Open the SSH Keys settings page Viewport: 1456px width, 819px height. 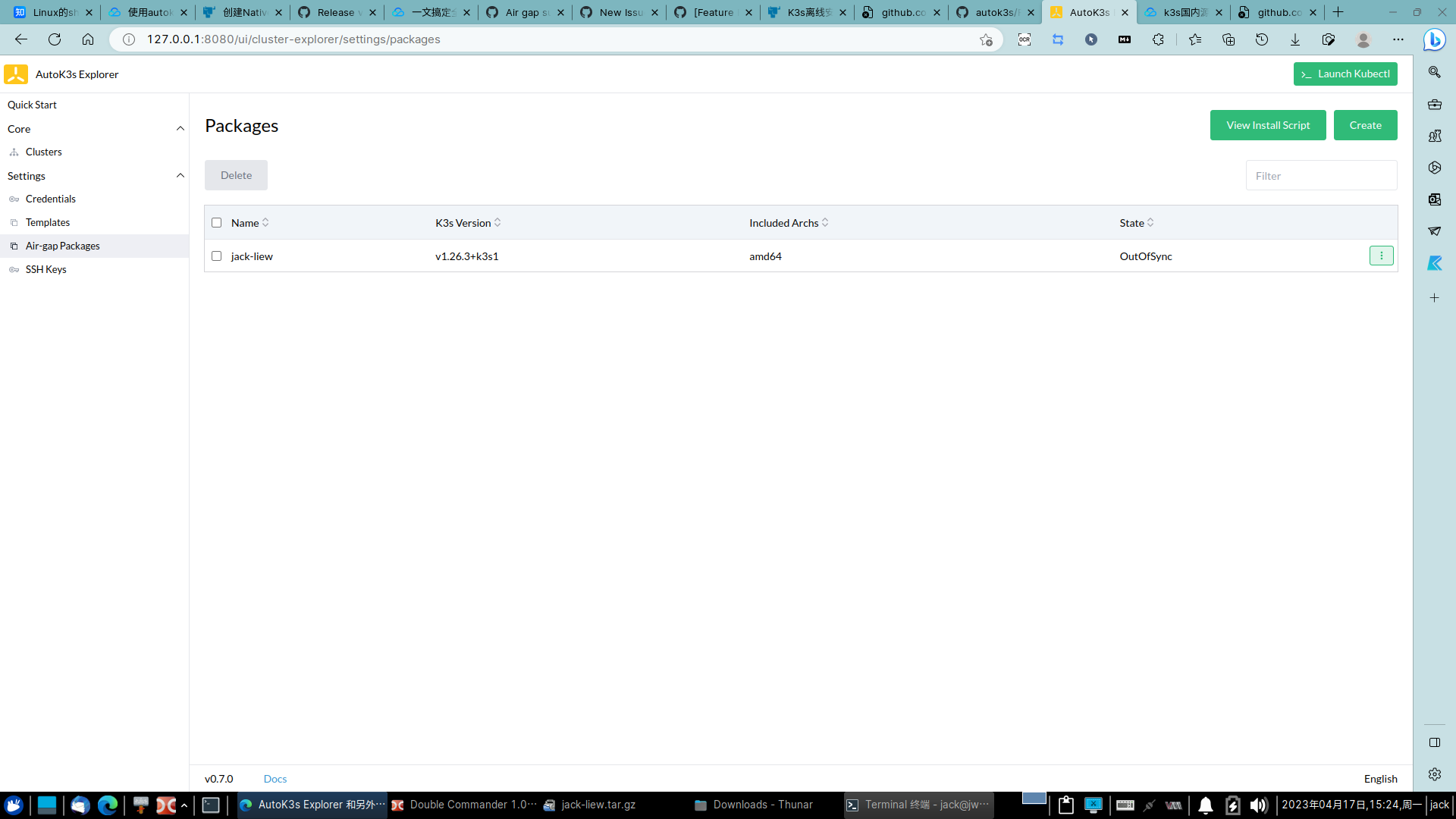click(x=45, y=269)
